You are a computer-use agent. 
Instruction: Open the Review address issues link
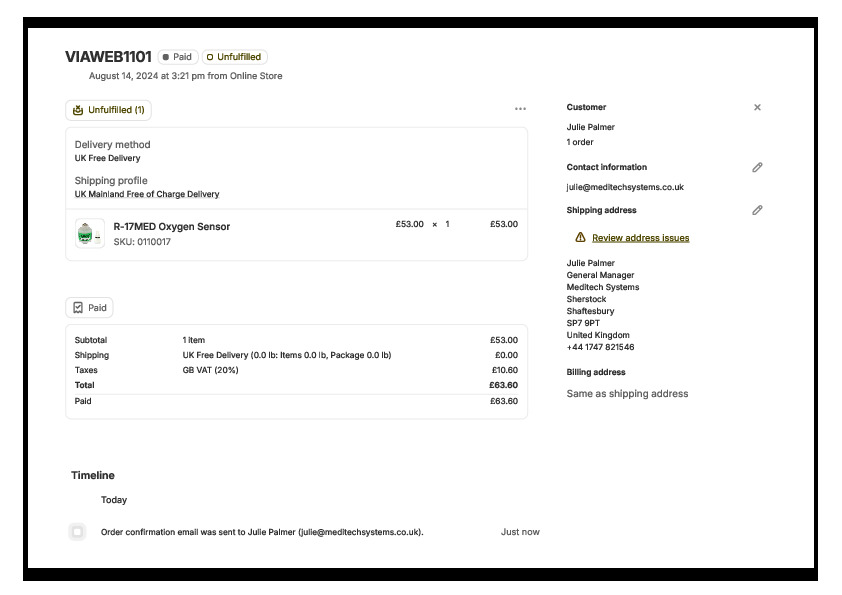point(640,238)
